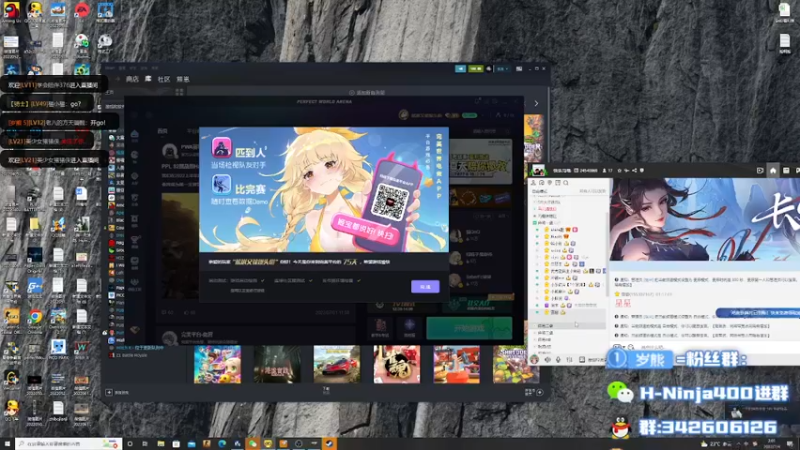The height and width of the screenshot is (450, 800).
Task: Click the YY channel list scrollbar
Action: [x=607, y=255]
